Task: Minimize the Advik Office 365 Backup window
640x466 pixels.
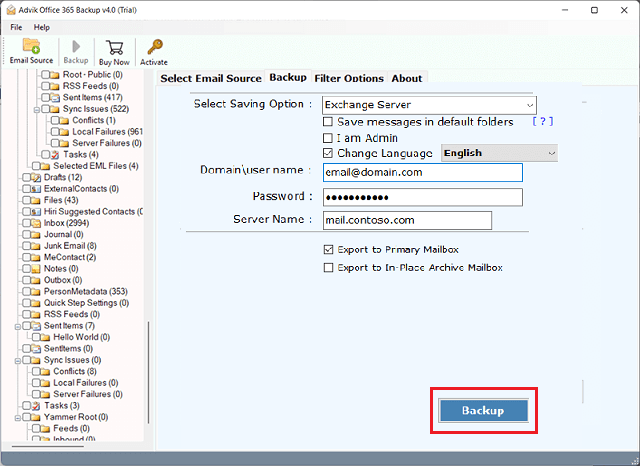Action: pyautogui.click(x=565, y=10)
